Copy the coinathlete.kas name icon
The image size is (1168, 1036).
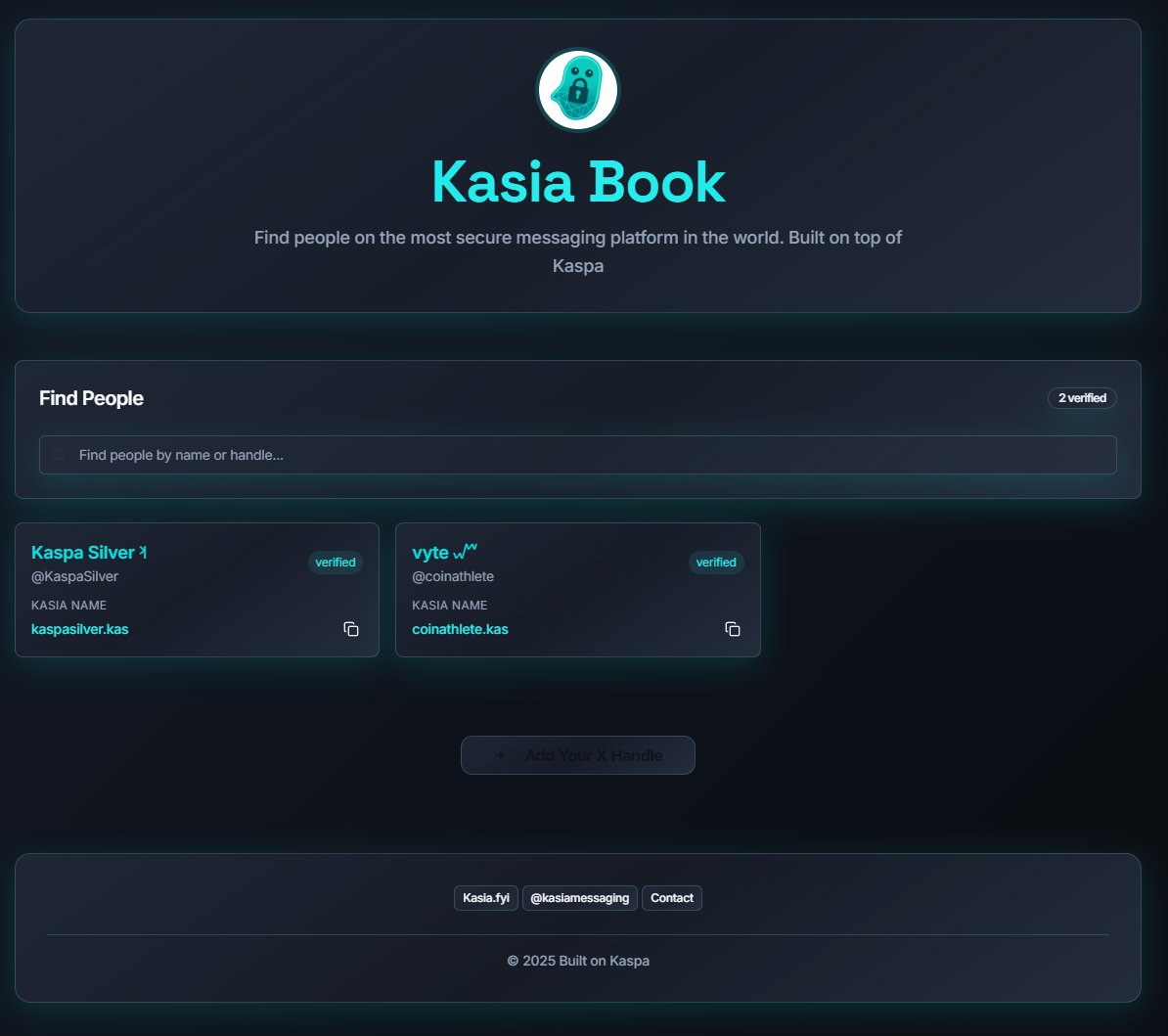(x=733, y=629)
